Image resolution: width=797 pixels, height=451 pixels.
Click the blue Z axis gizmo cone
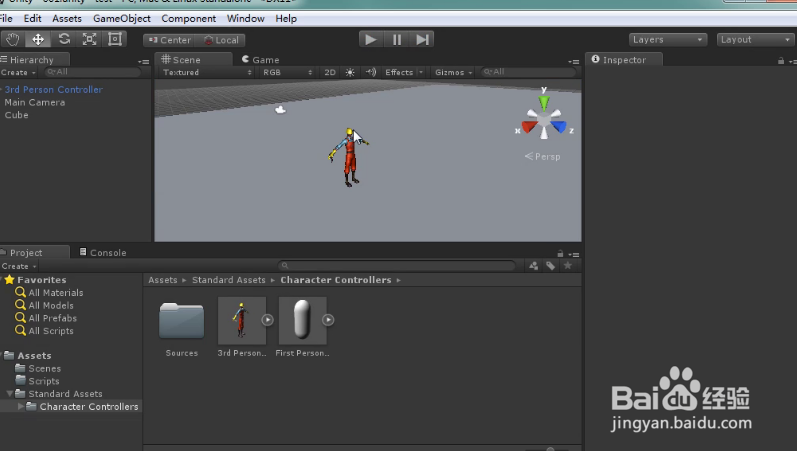click(558, 126)
